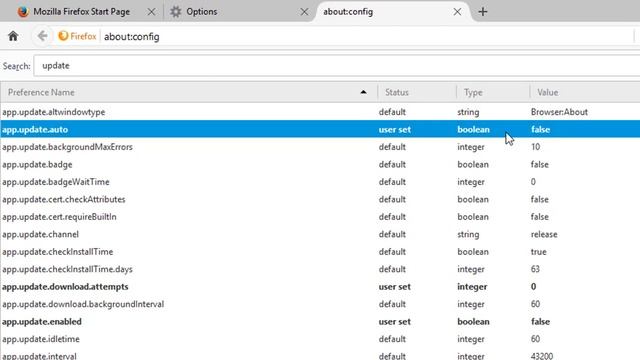Screen dimensions: 640x360
Task: Click the 'Search:' label
Action: pos(16,66)
